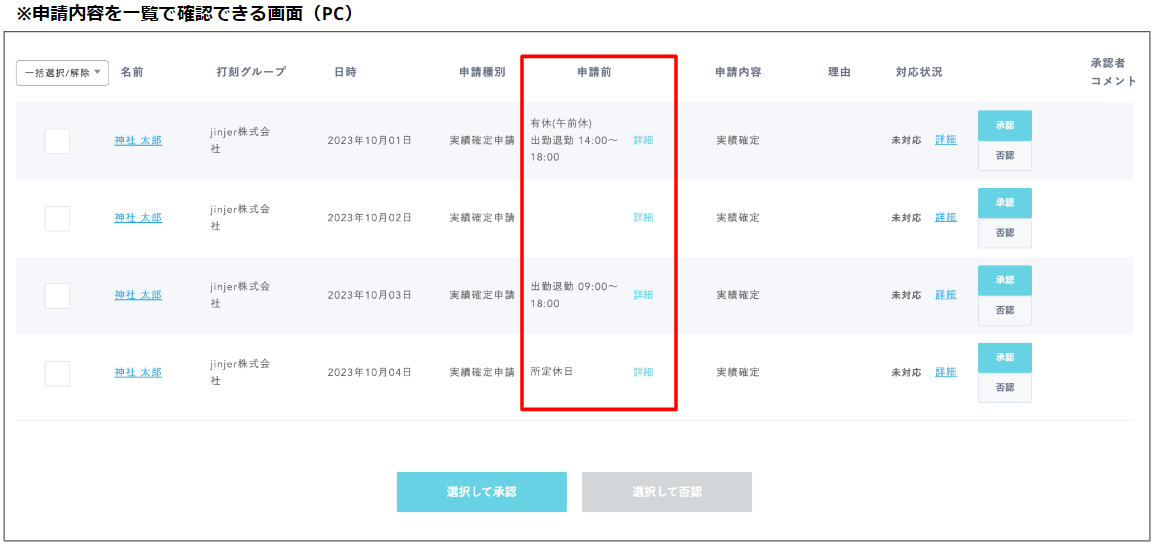Open 神社 太郎 link in the 10月01日 row
The image size is (1155, 547).
point(138,141)
